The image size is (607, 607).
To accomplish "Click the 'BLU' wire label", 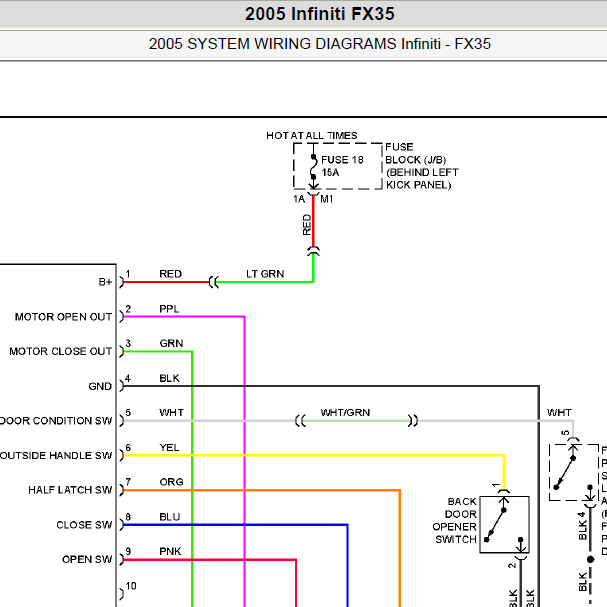I will [x=170, y=516].
